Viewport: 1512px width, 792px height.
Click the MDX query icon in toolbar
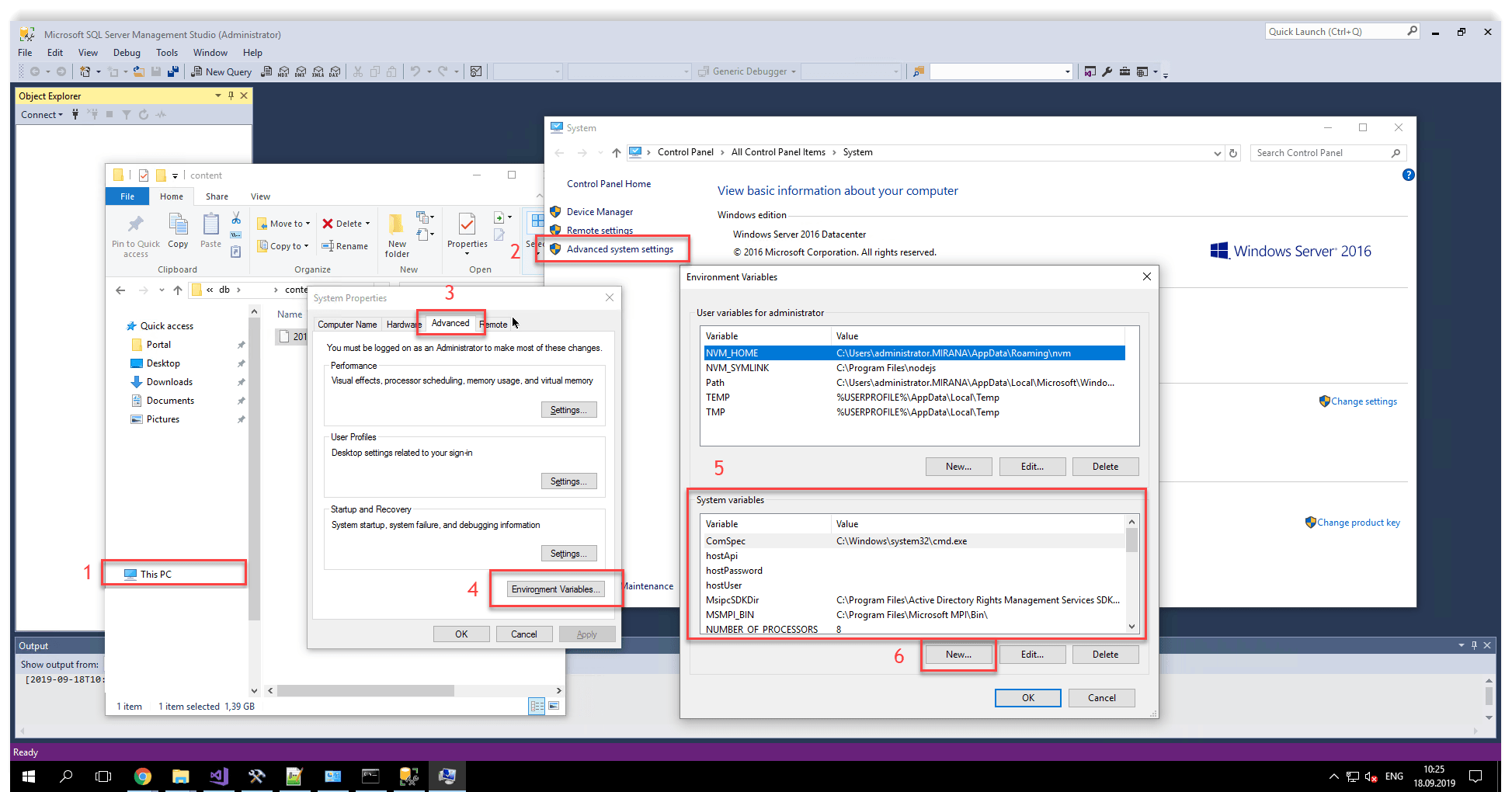tap(283, 71)
